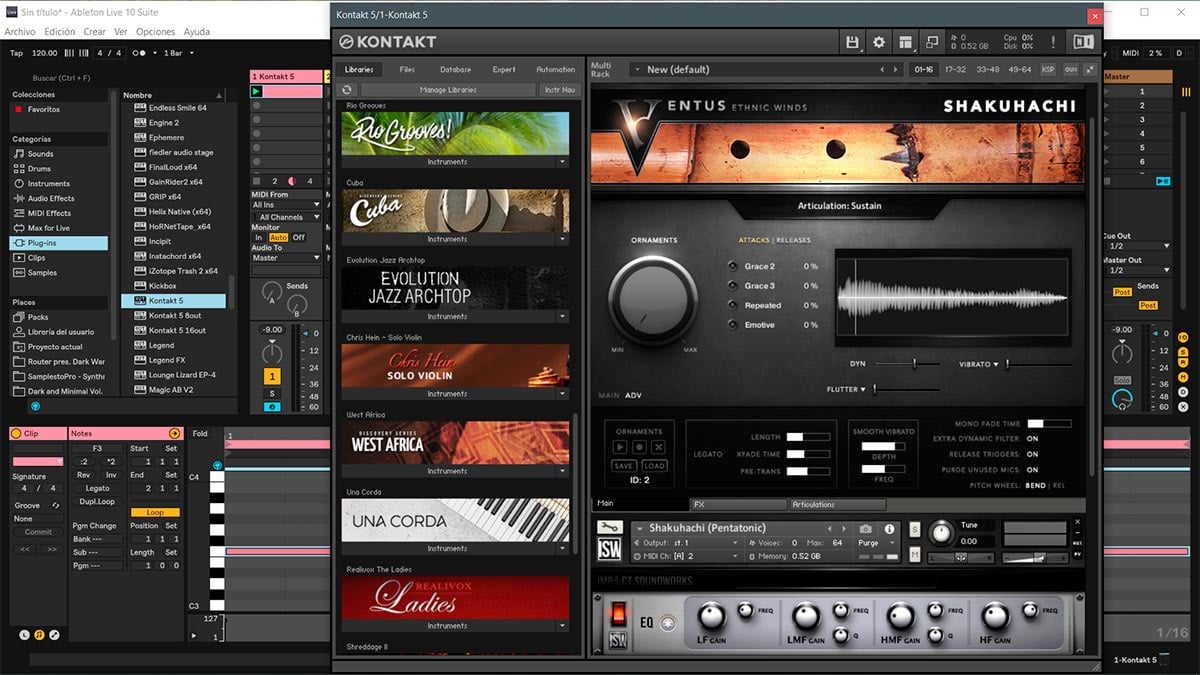Open the All Channels dropdown in Ableton

pyautogui.click(x=286, y=217)
